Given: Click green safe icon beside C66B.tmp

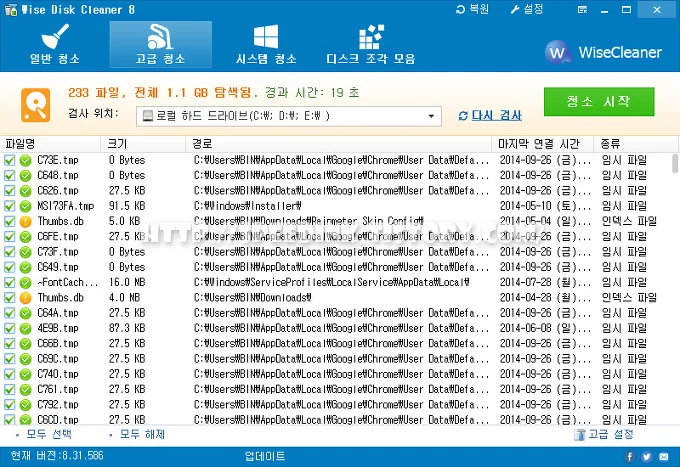Looking at the screenshot, I should point(26,344).
